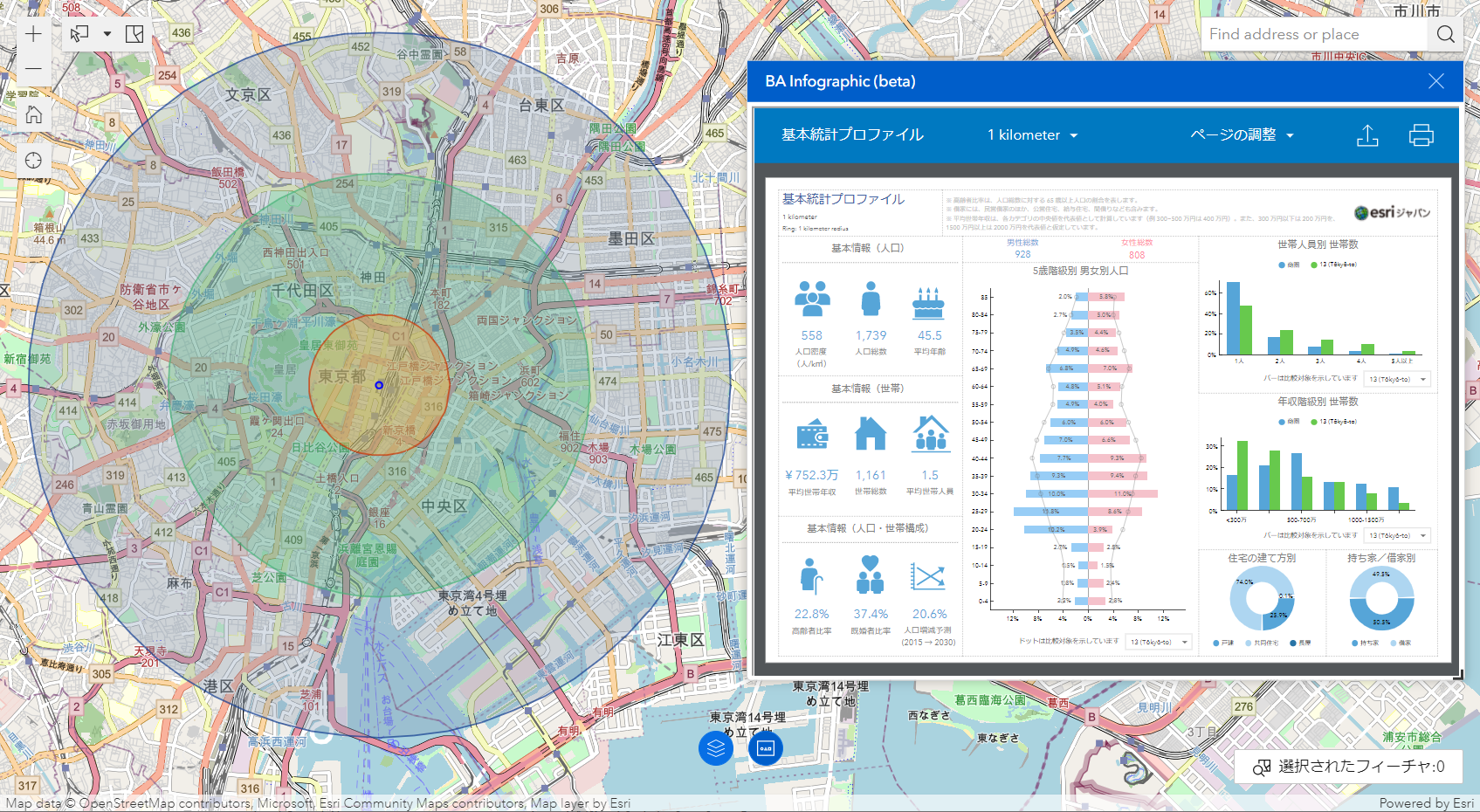Click the 女性総数 808 label
1480x812 pixels.
point(1137,249)
